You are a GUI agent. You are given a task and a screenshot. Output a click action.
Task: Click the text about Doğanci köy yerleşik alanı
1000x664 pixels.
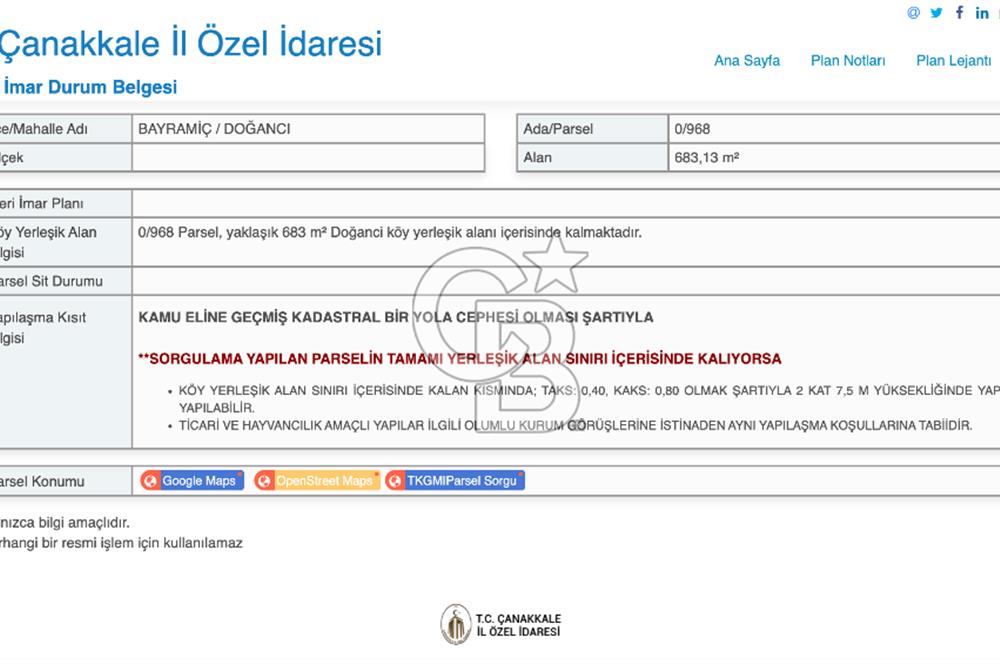pos(390,233)
